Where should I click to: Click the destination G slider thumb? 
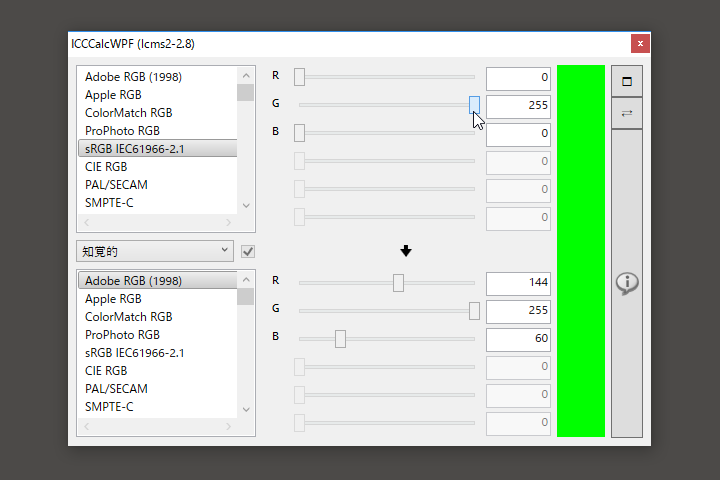tap(474, 311)
